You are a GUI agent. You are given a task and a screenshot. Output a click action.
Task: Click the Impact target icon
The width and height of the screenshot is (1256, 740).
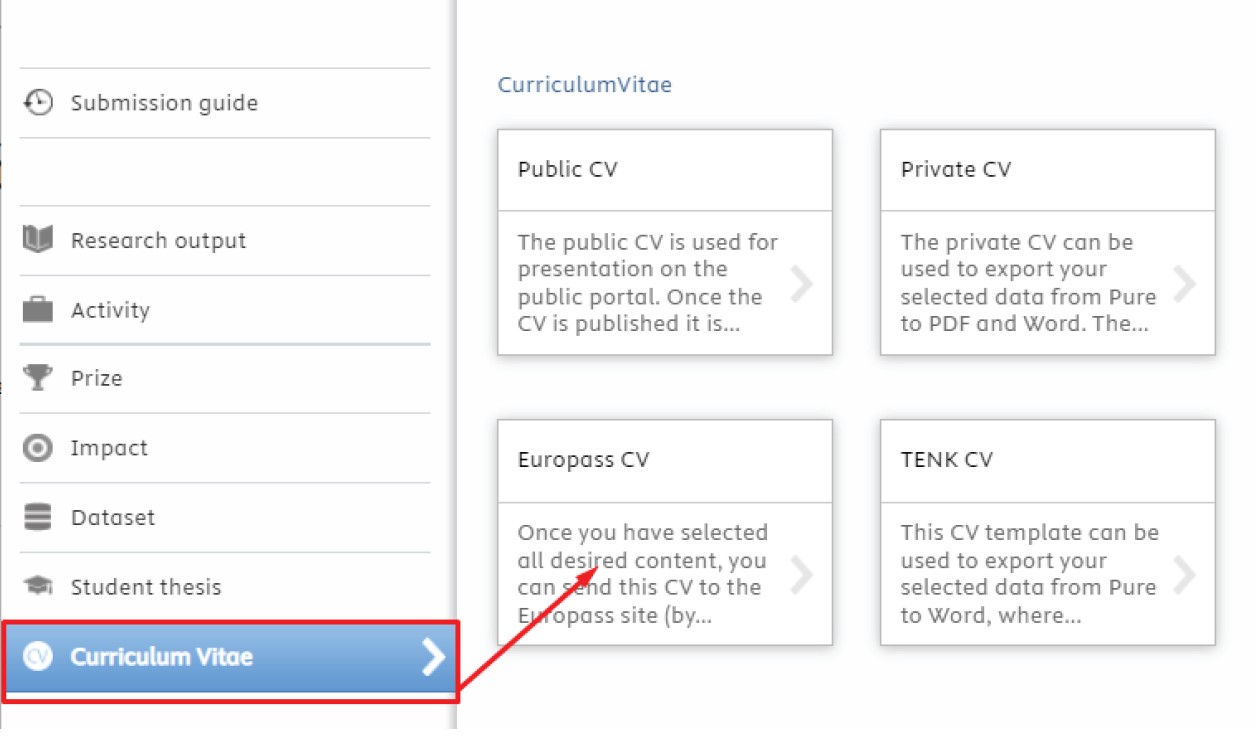[x=38, y=448]
